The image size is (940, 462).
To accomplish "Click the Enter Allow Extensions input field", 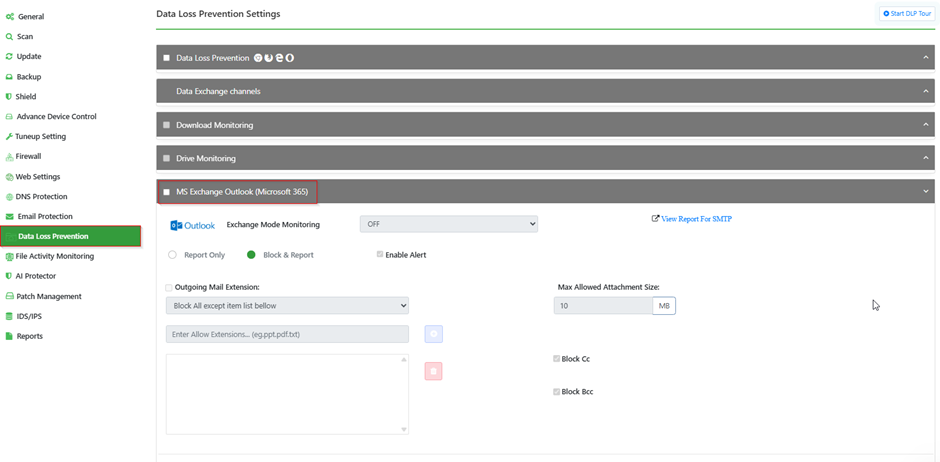I will tap(287, 334).
